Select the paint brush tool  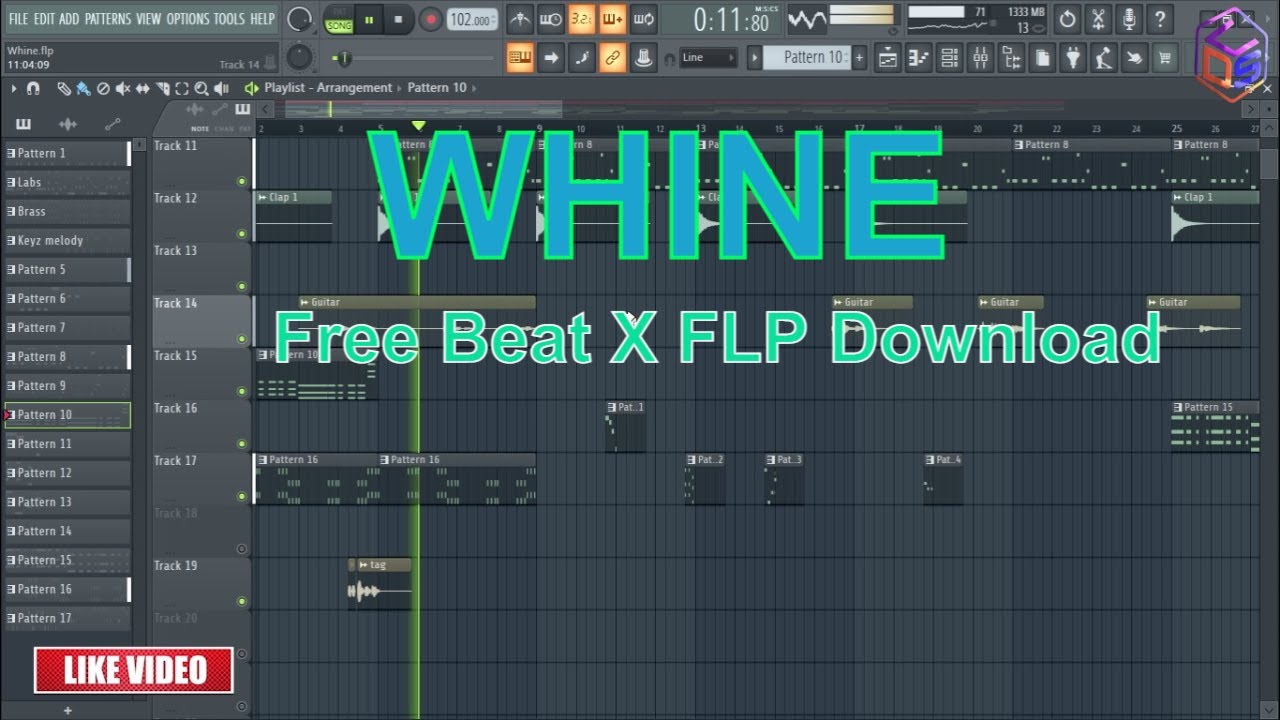pyautogui.click(x=83, y=88)
